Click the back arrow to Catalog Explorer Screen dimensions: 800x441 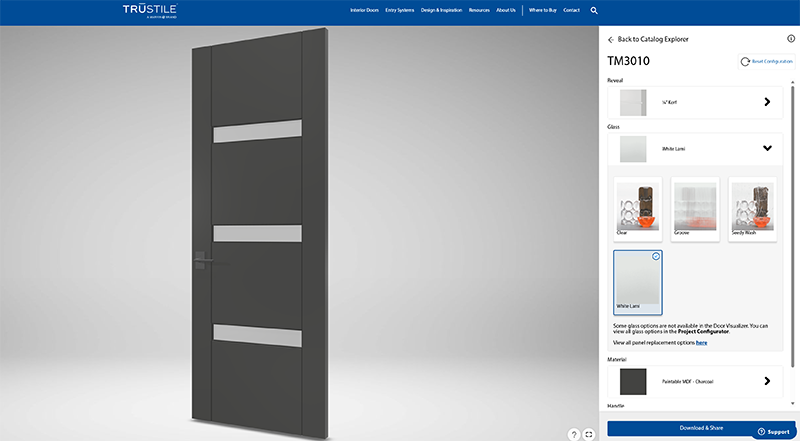pyautogui.click(x=611, y=39)
